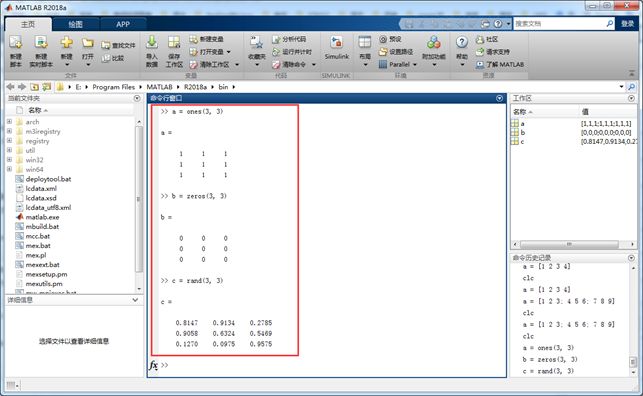Open the Command Window panel actions menu

[499, 98]
